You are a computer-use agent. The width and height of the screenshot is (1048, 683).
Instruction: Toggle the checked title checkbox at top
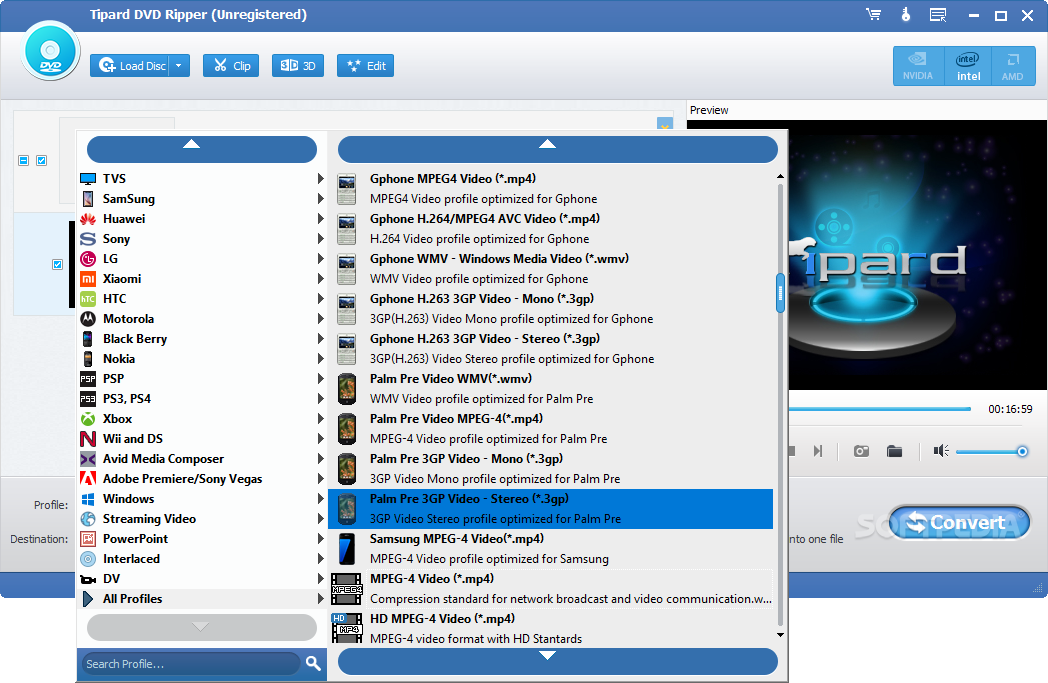point(41,160)
